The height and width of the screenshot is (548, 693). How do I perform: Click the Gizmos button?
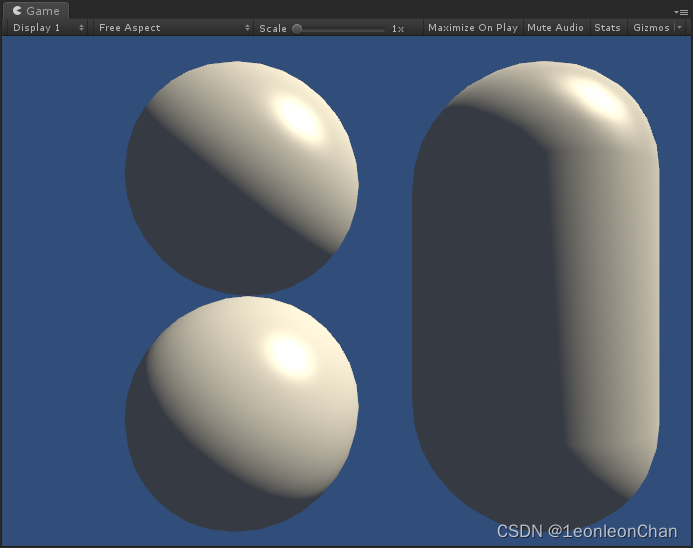point(651,27)
